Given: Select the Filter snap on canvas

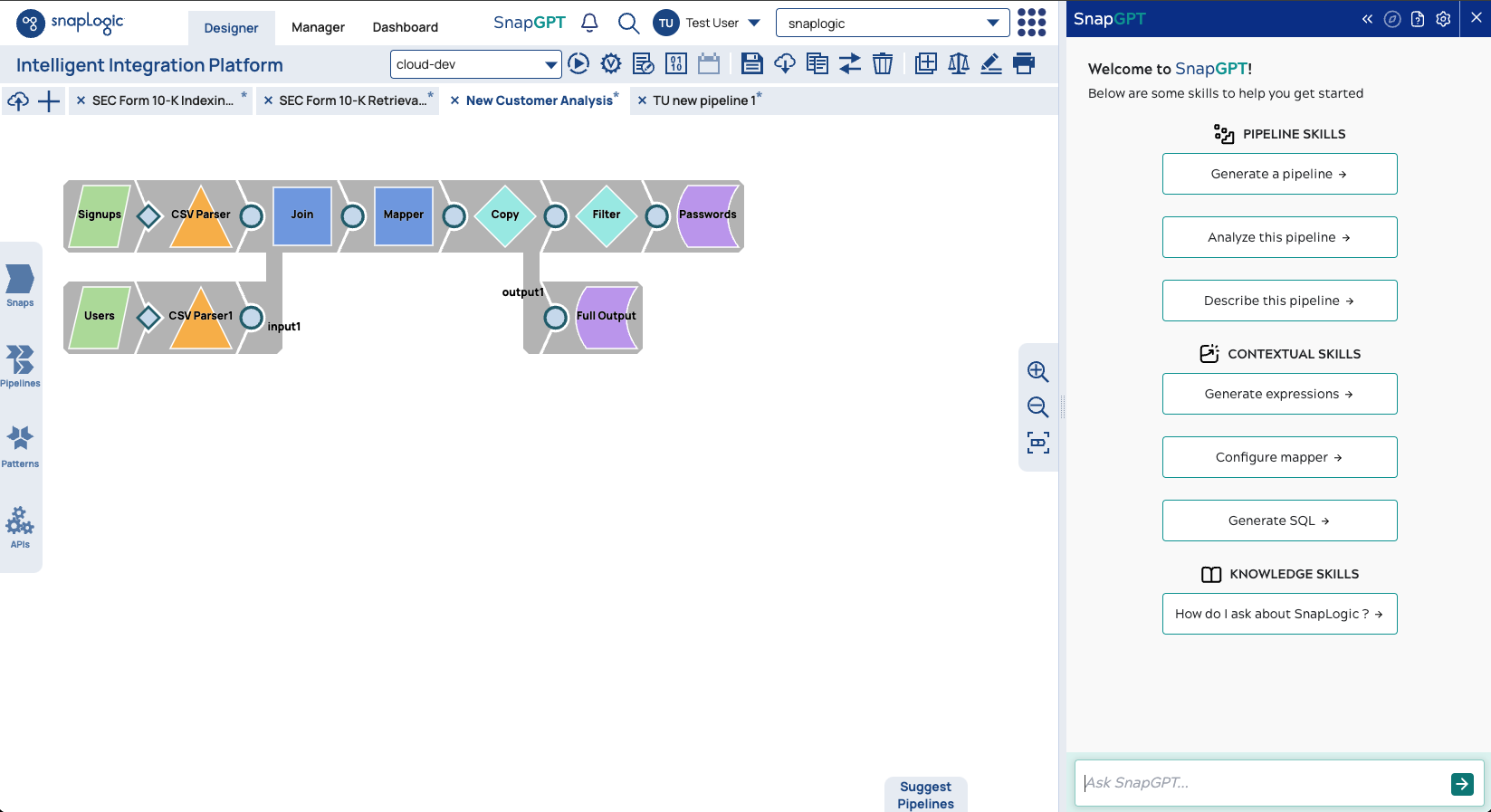Looking at the screenshot, I should pyautogui.click(x=607, y=215).
